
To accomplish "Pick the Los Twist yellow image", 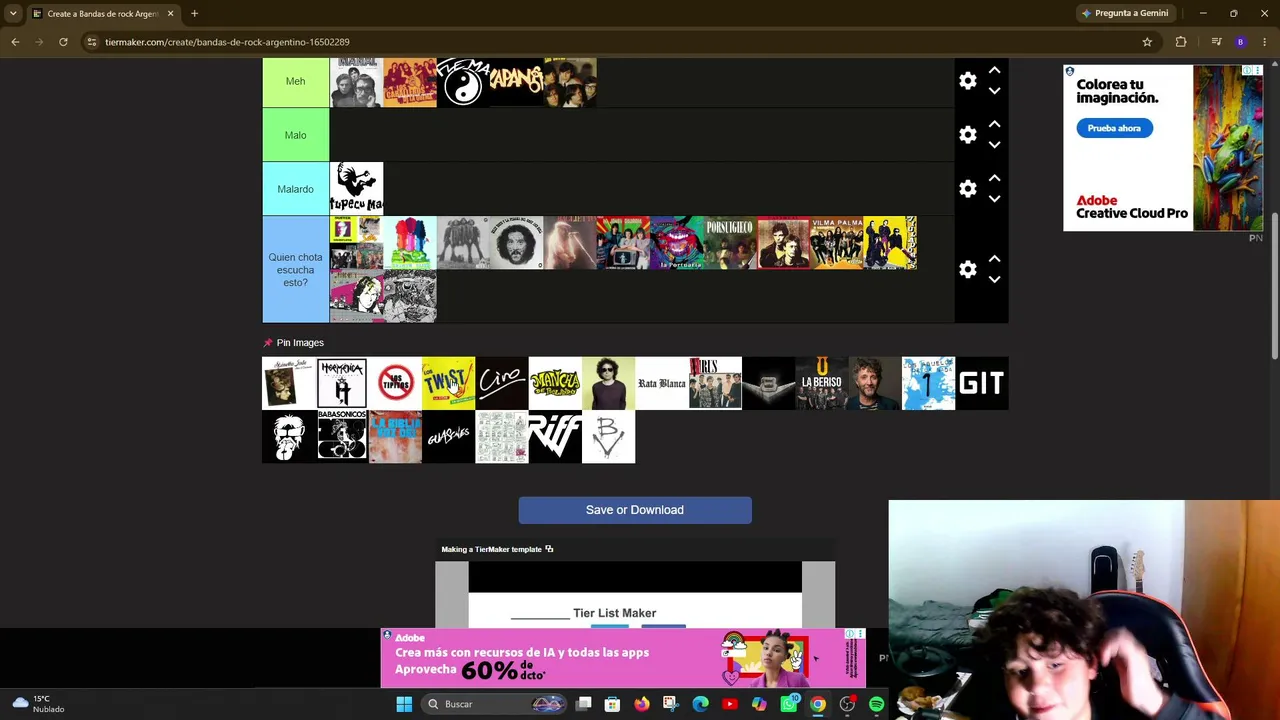I will 448,383.
